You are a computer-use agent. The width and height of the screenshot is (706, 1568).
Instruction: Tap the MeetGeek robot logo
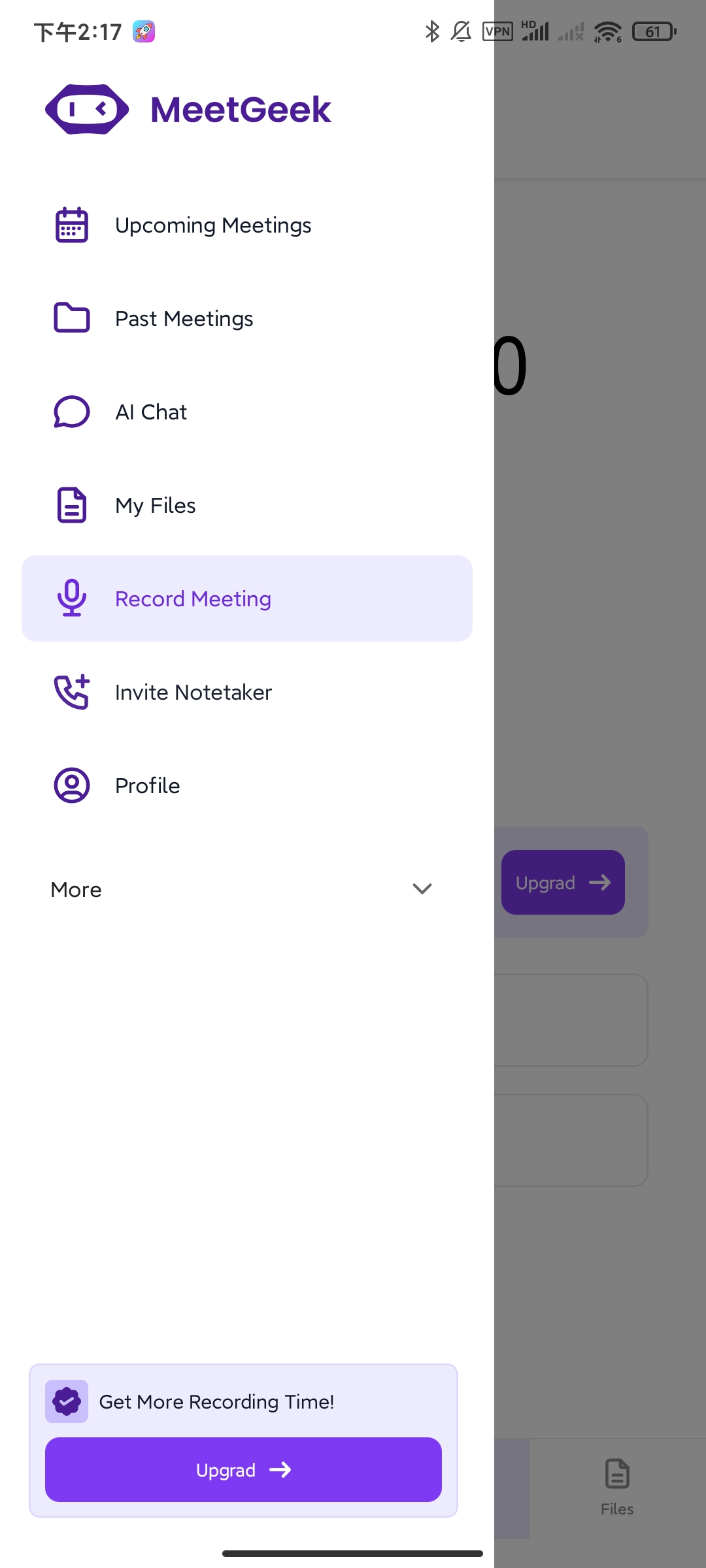point(87,109)
